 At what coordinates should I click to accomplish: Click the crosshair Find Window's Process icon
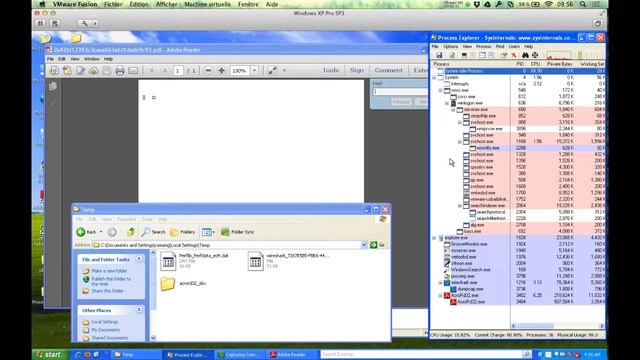pyautogui.click(x=535, y=55)
